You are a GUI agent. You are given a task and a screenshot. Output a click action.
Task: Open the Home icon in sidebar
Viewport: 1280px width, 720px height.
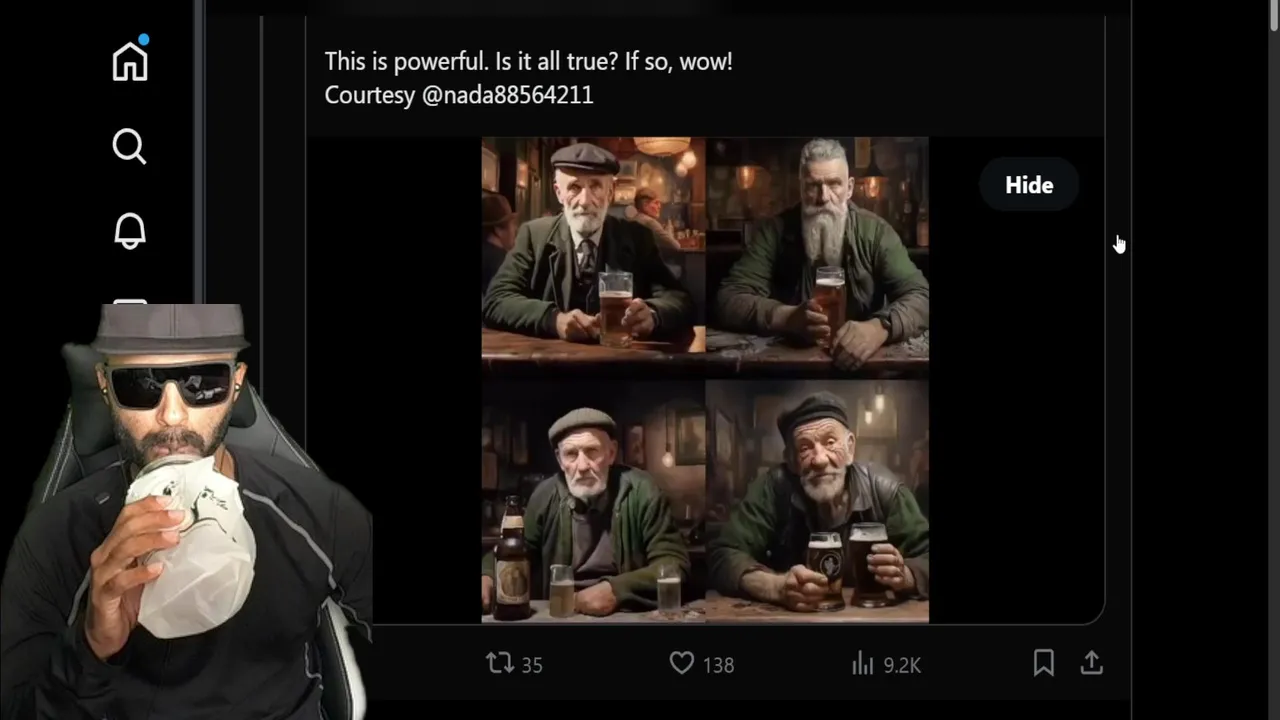tap(130, 61)
